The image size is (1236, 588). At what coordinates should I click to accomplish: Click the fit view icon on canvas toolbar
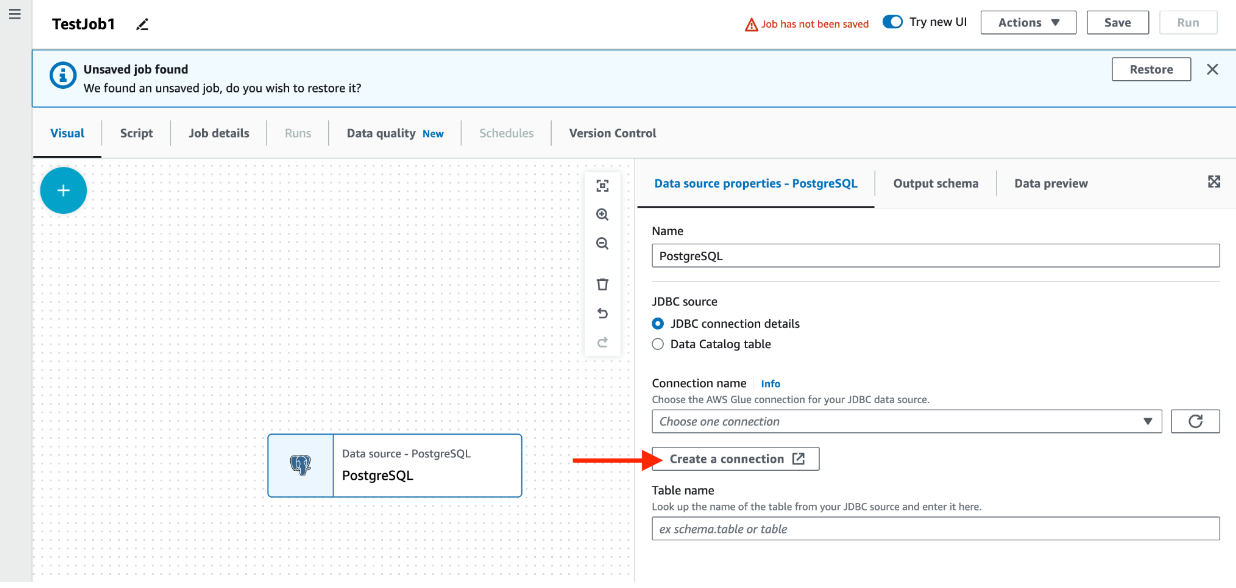[x=602, y=186]
